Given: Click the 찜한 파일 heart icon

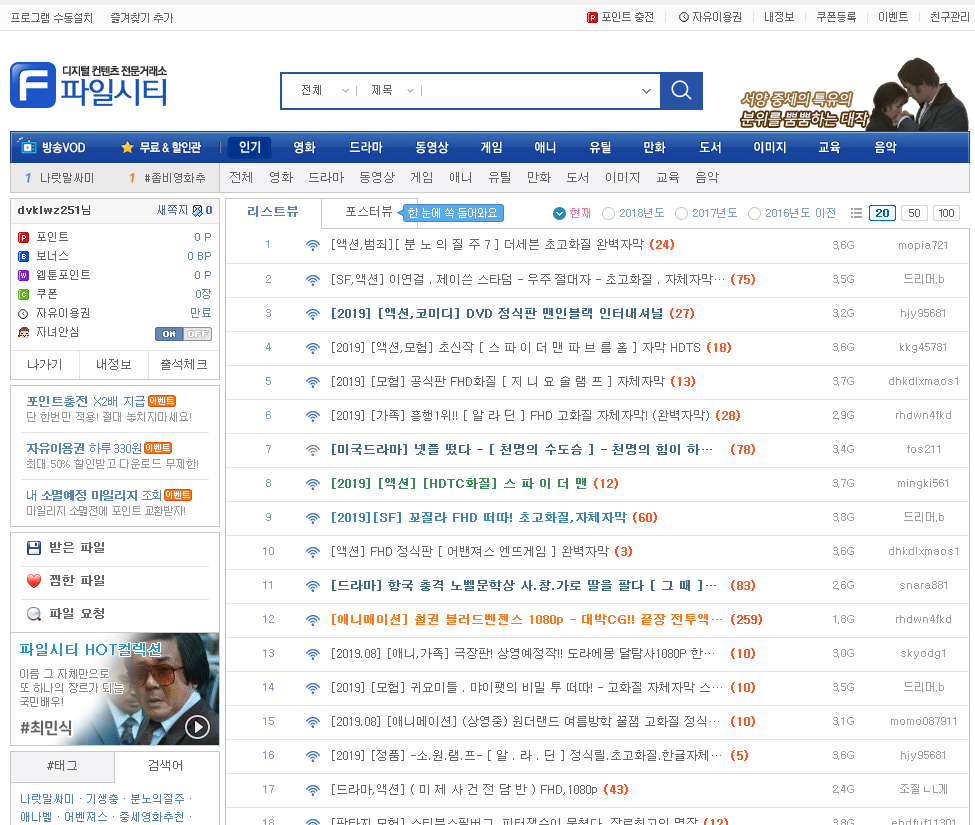Looking at the screenshot, I should click(34, 581).
